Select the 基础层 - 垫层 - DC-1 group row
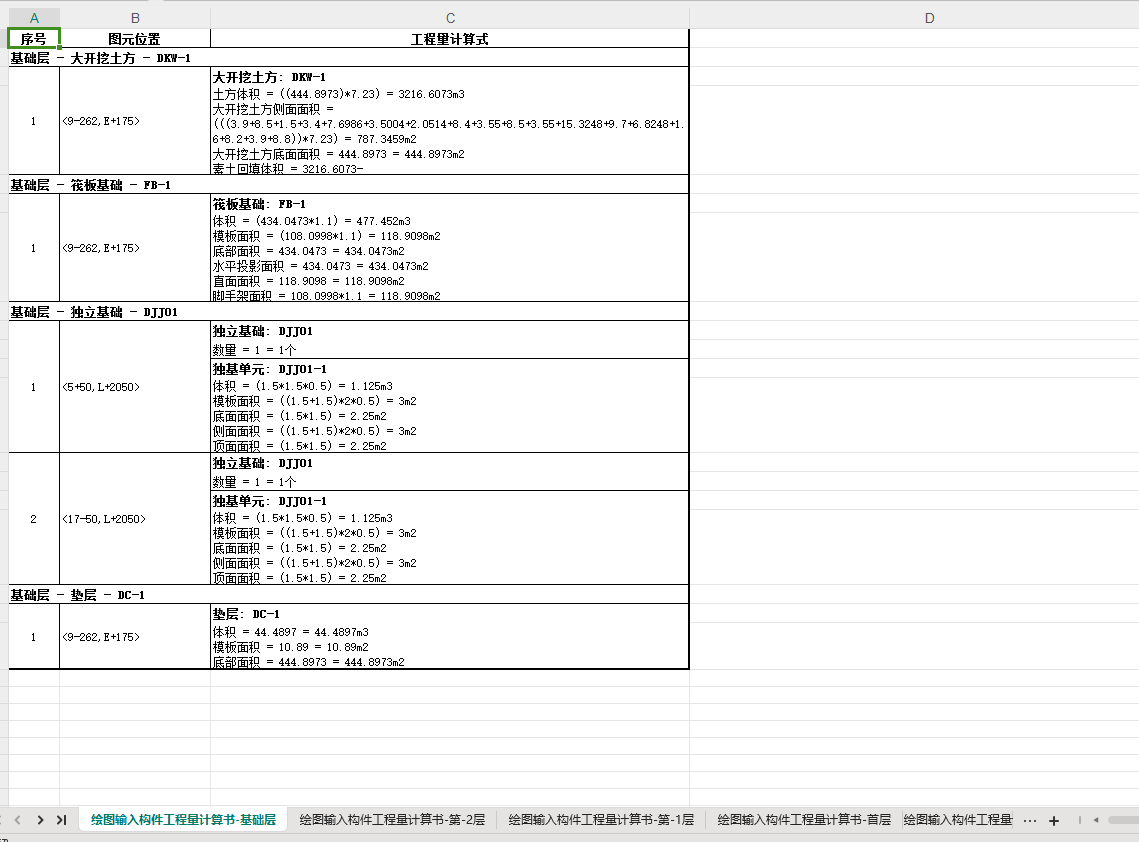This screenshot has width=1139, height=842. point(349,595)
